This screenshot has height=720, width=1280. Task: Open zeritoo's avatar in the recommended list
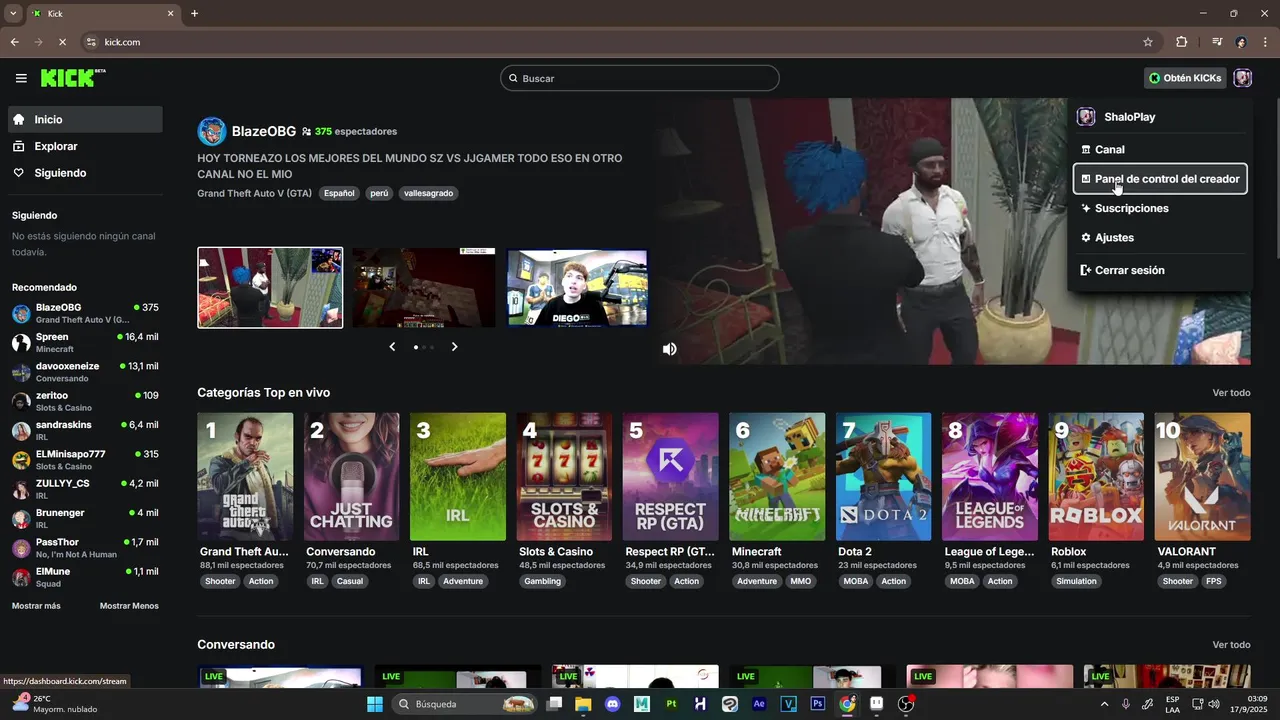(x=21, y=402)
